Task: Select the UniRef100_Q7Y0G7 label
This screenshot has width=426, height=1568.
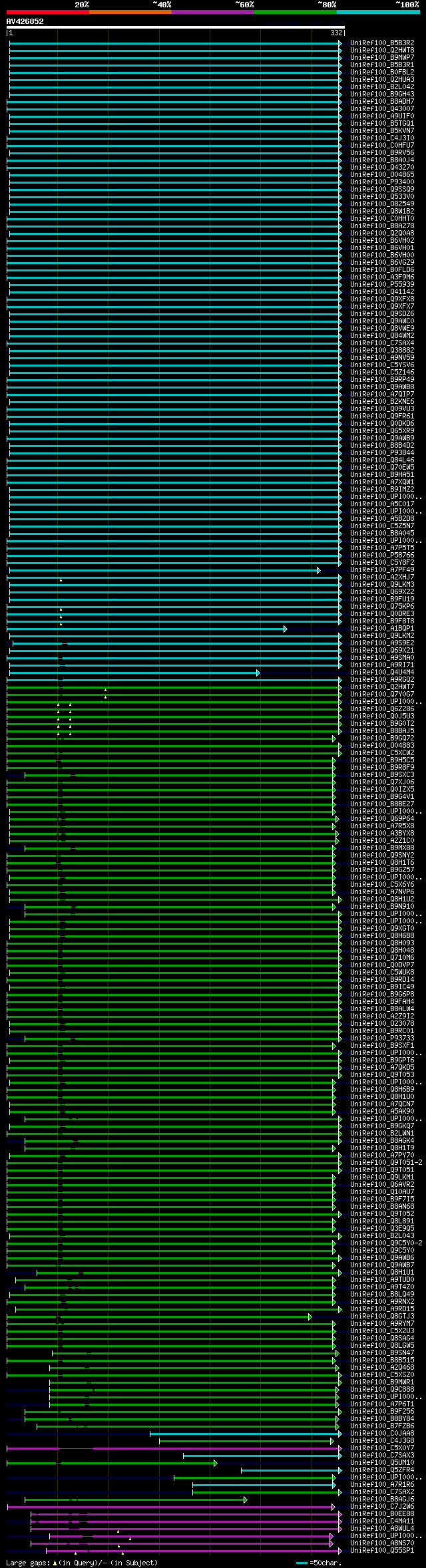Action: click(382, 695)
